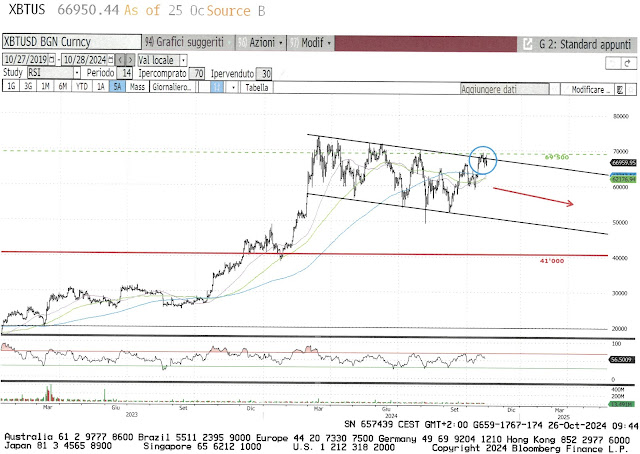
Task: Click the pop-out export icon beside G 2
Action: point(527,44)
